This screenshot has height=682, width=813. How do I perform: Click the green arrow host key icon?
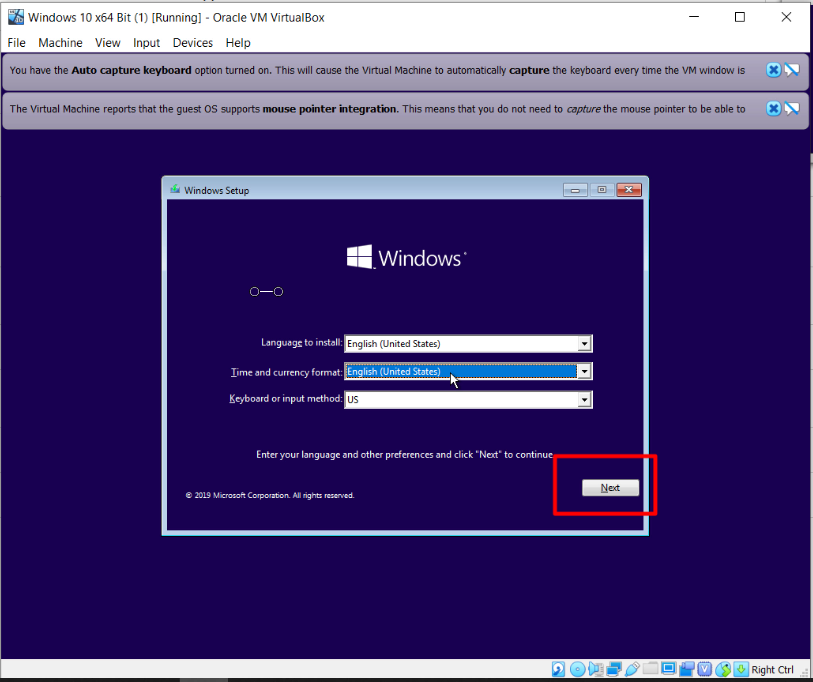coord(741,669)
